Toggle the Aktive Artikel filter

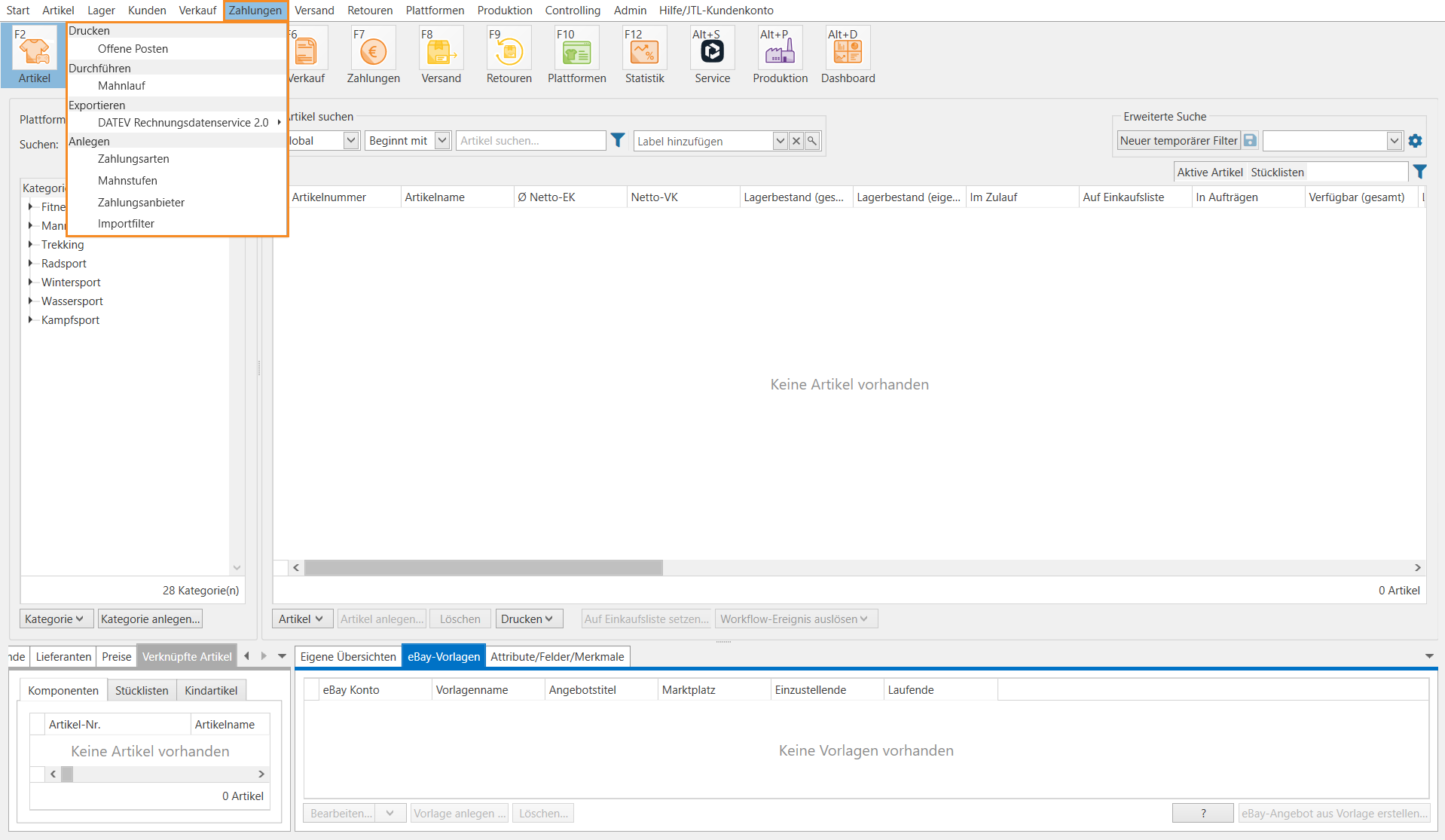1209,173
